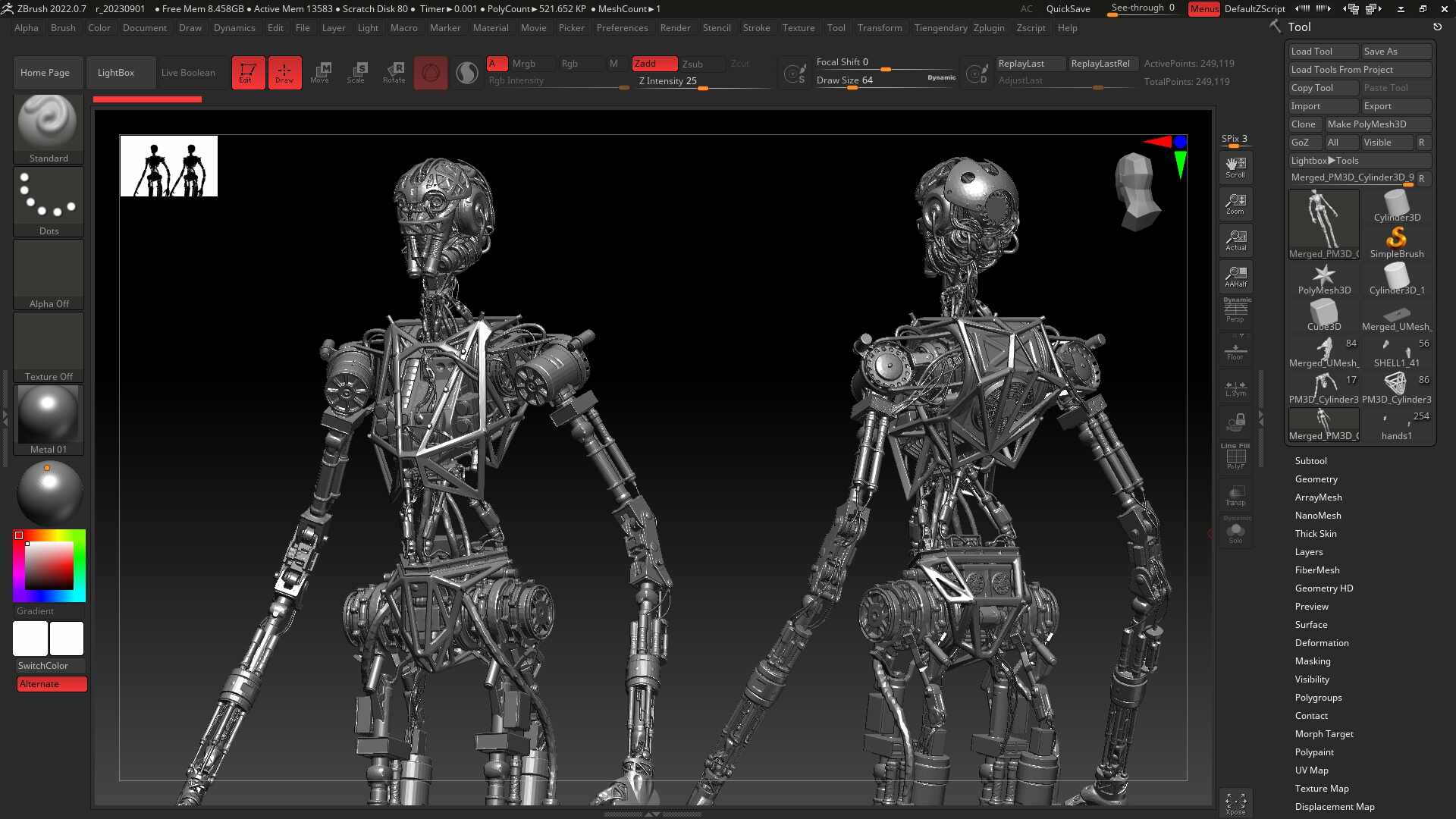Click the Scroll canvas icon
The height and width of the screenshot is (819, 1456).
(1235, 168)
